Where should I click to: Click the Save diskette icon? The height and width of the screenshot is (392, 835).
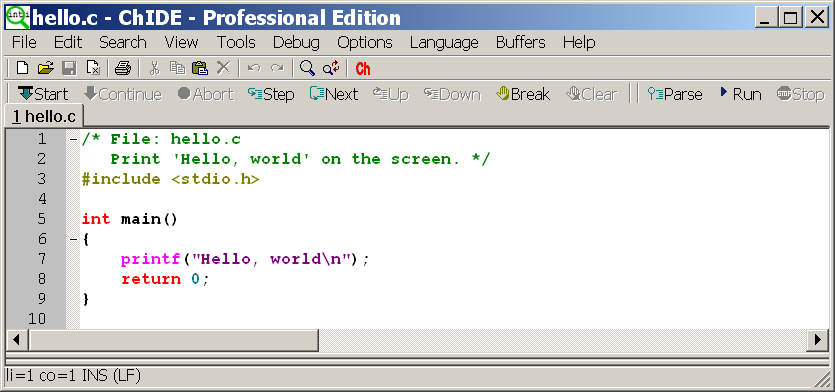(70, 68)
